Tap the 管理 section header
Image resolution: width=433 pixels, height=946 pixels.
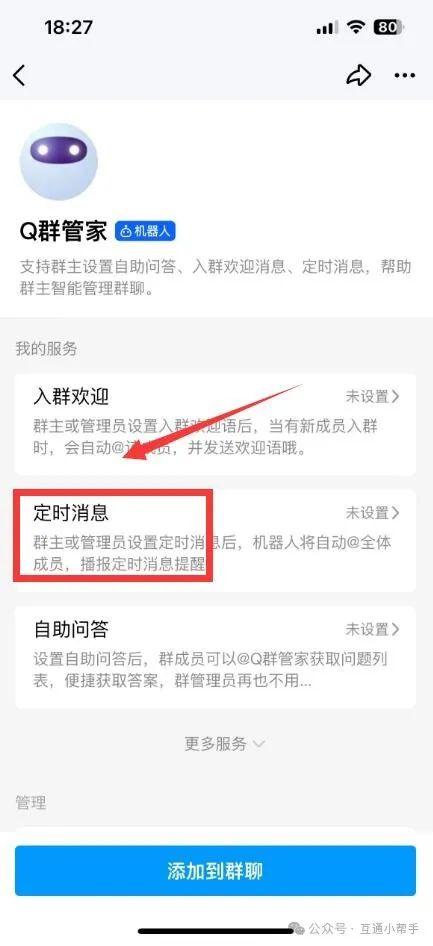point(31,802)
